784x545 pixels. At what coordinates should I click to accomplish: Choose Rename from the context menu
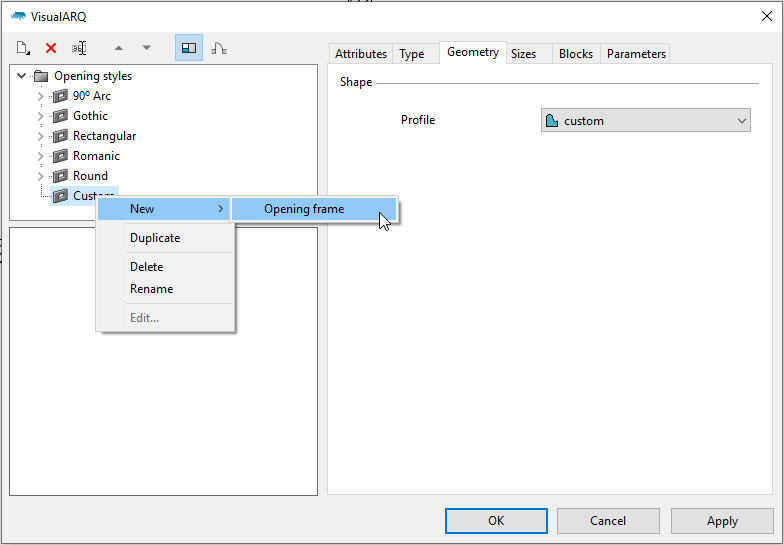[151, 289]
